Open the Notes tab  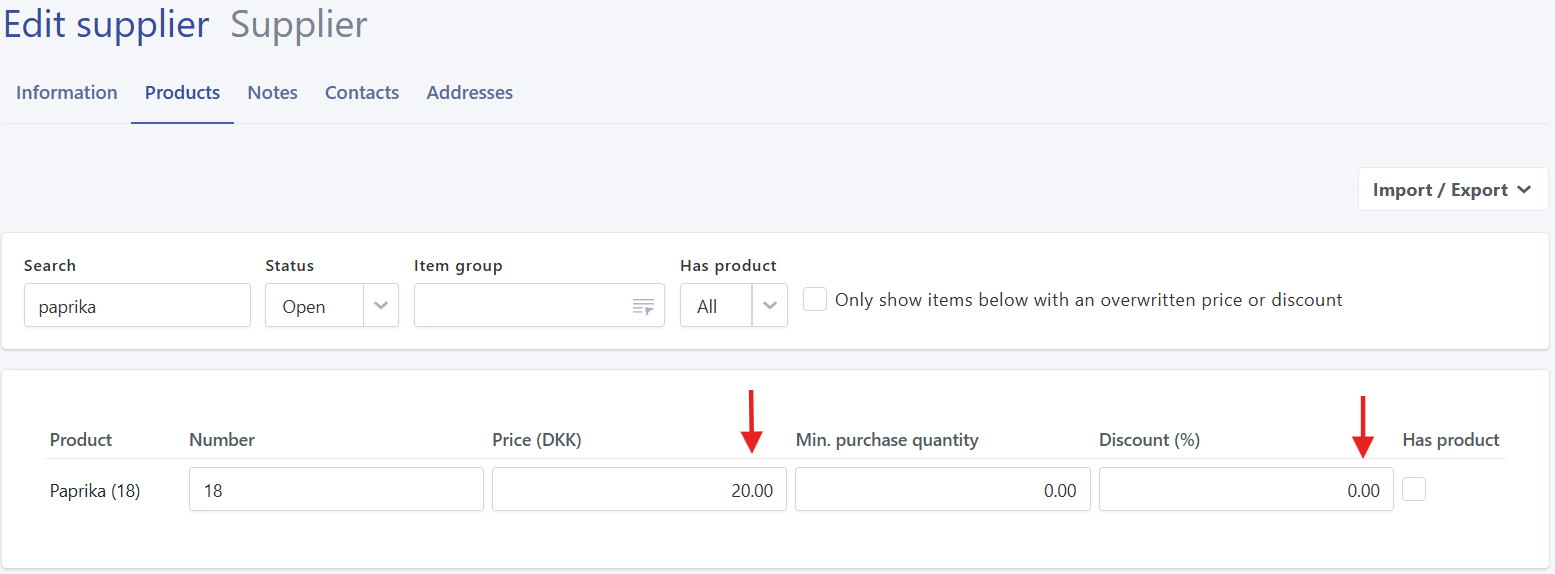click(x=273, y=93)
